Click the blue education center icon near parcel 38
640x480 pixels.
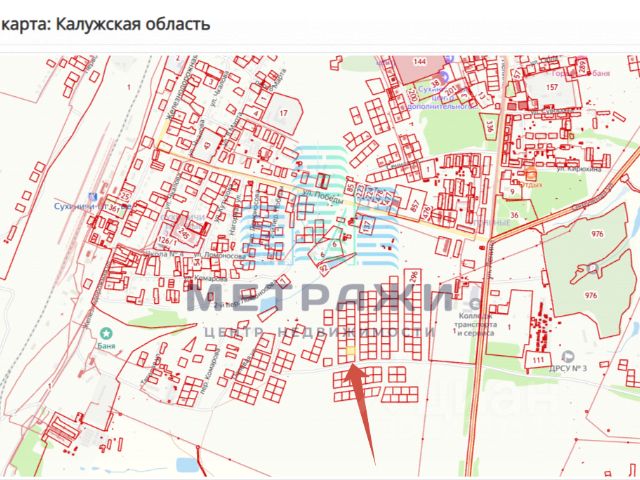444,76
